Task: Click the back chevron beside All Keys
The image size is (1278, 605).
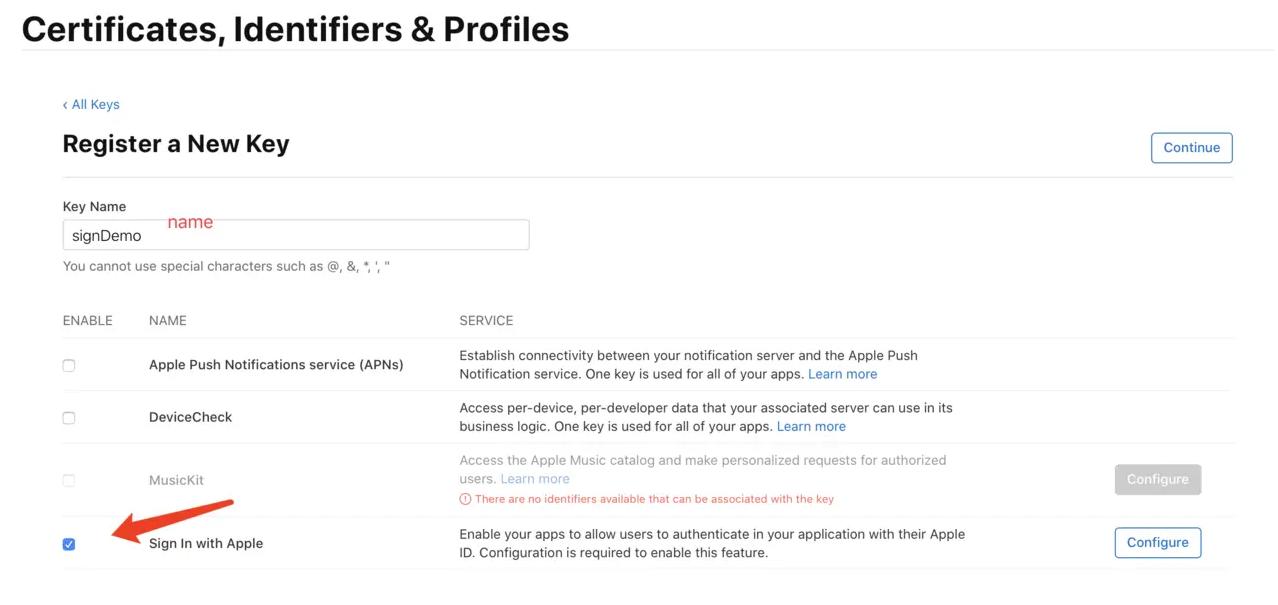Action: tap(66, 104)
